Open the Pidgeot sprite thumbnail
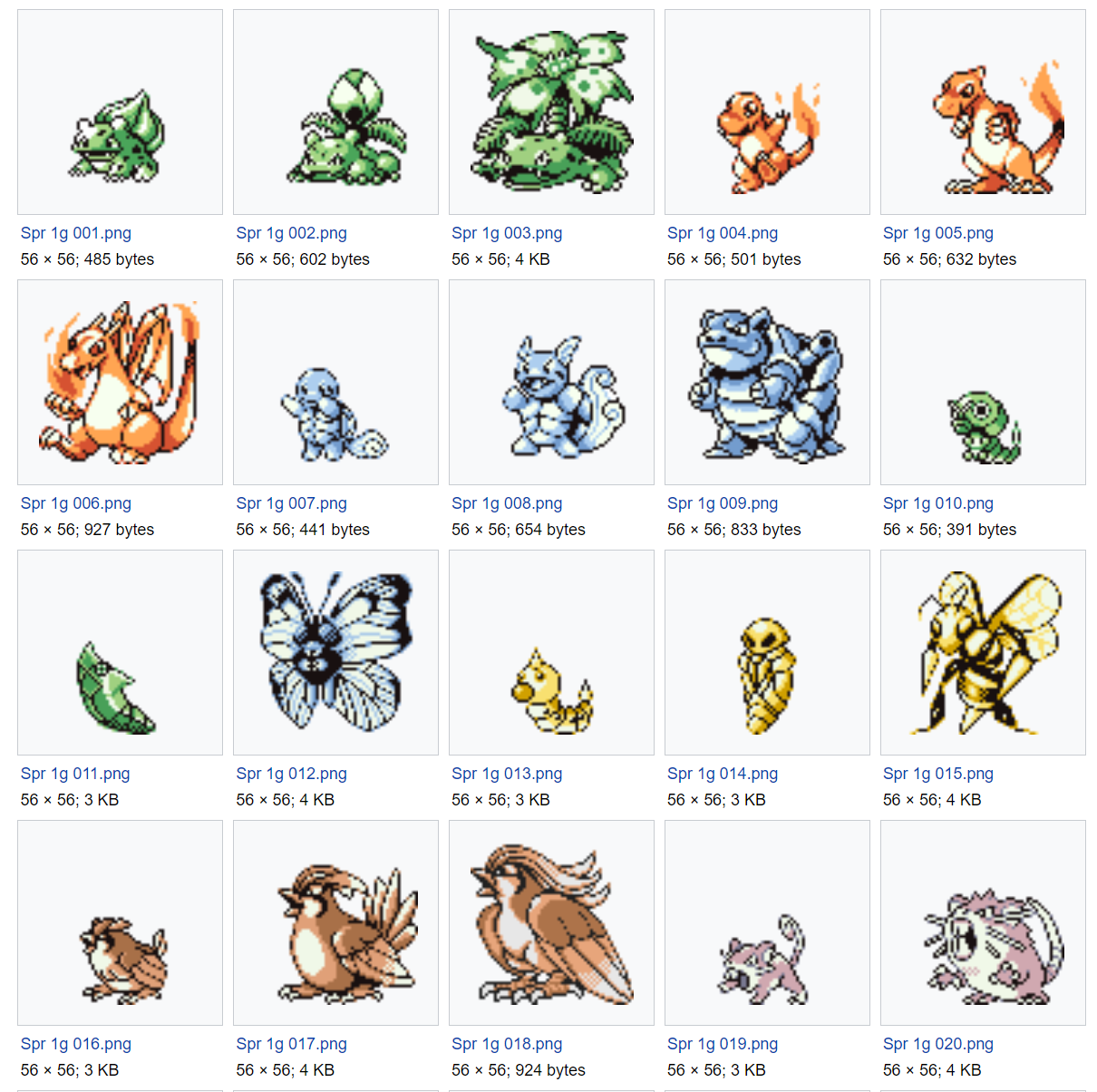 click(x=551, y=923)
